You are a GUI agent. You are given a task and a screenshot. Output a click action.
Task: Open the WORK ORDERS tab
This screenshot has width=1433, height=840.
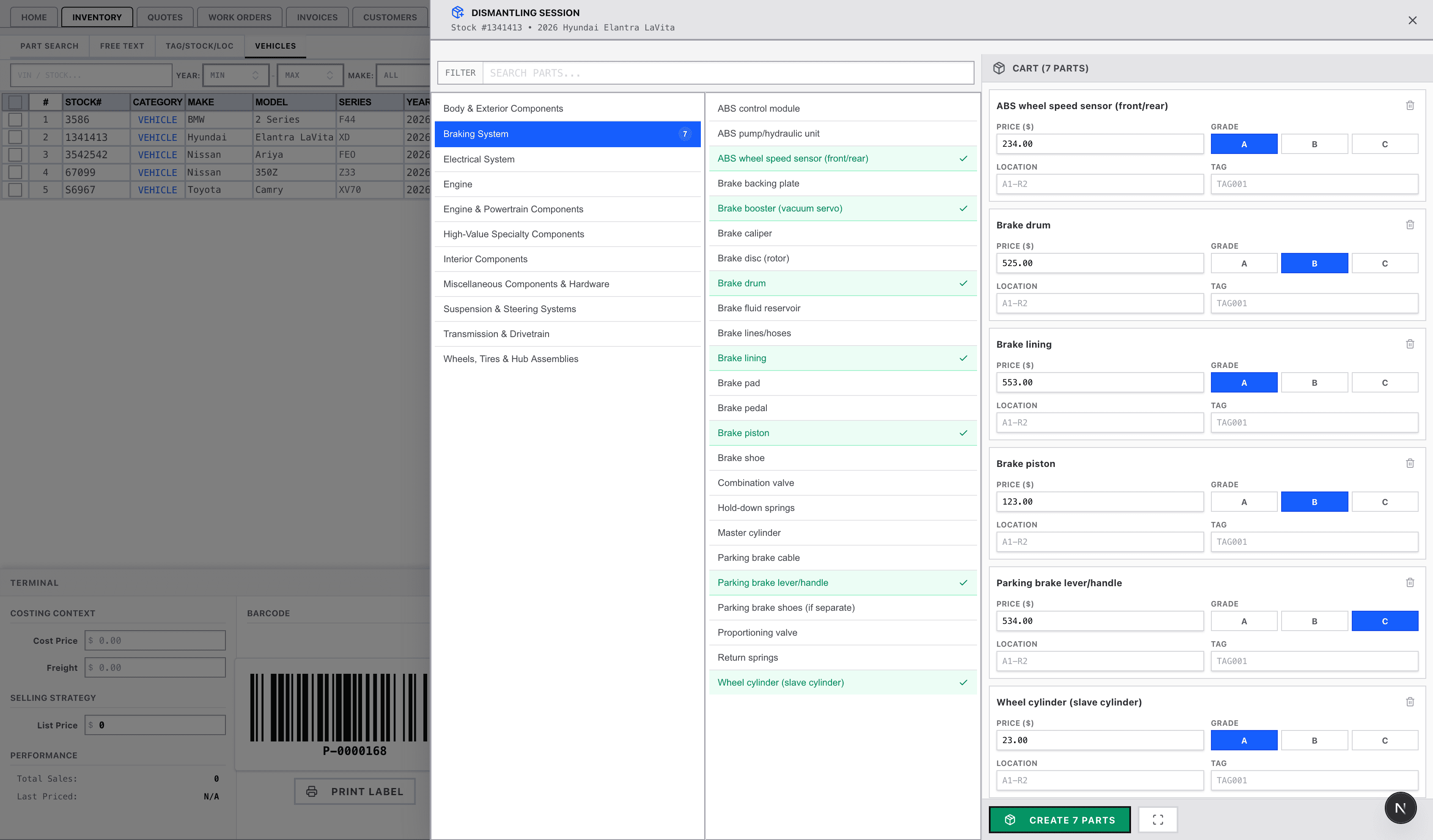[239, 17]
